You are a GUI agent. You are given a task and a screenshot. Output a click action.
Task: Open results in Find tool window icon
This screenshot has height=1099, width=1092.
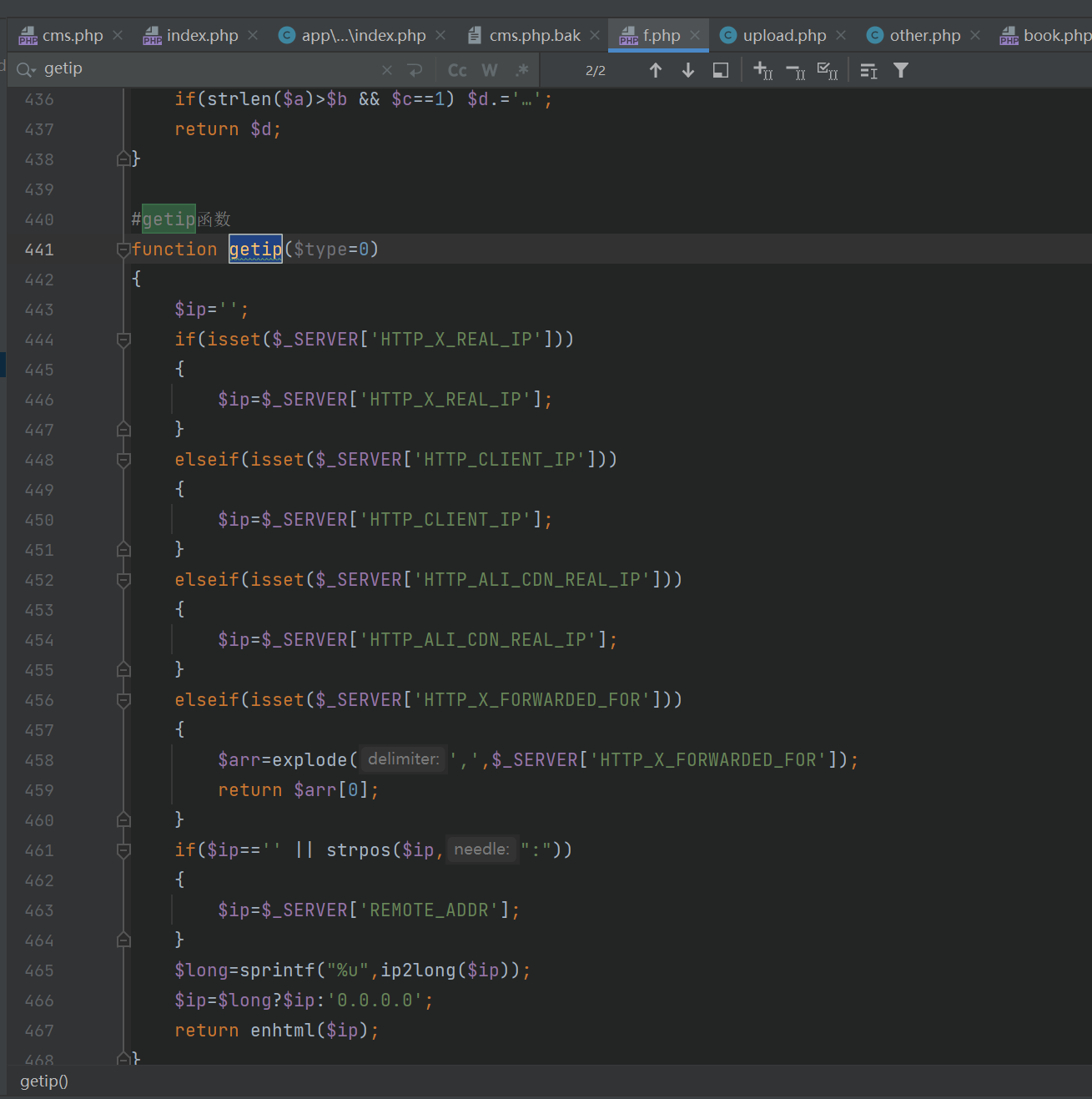coord(868,70)
